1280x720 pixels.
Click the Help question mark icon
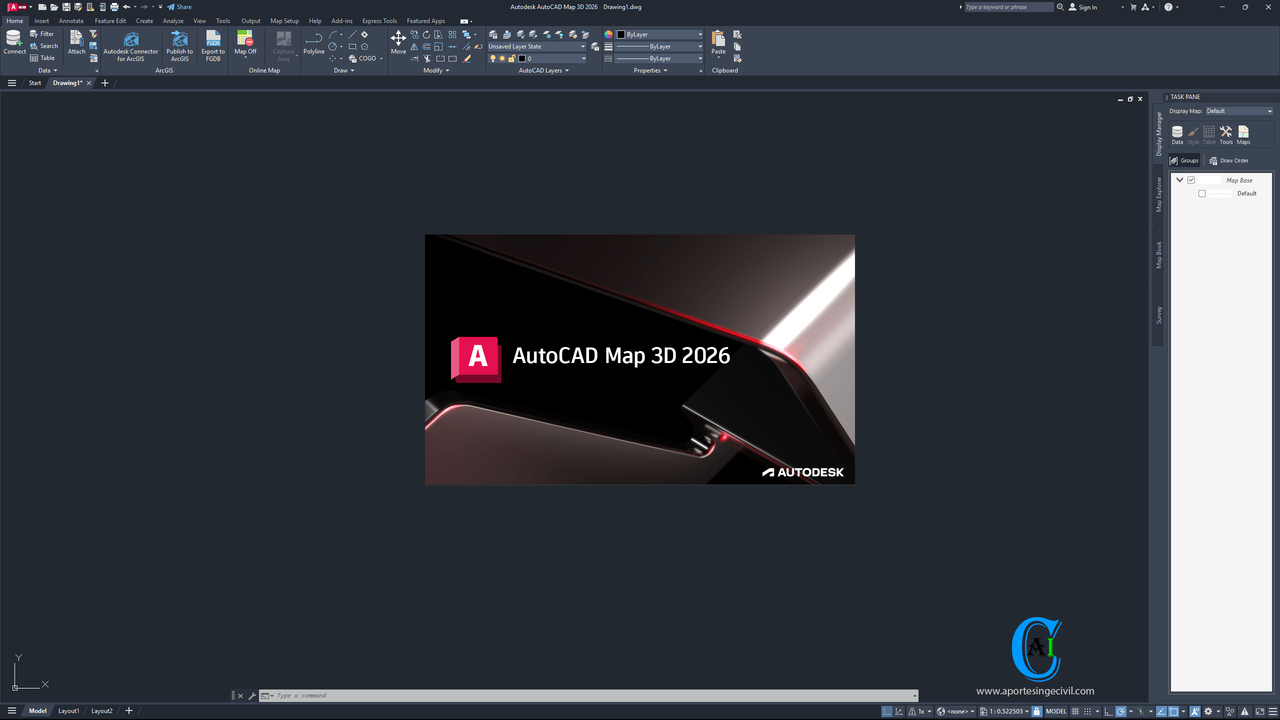(x=1168, y=7)
